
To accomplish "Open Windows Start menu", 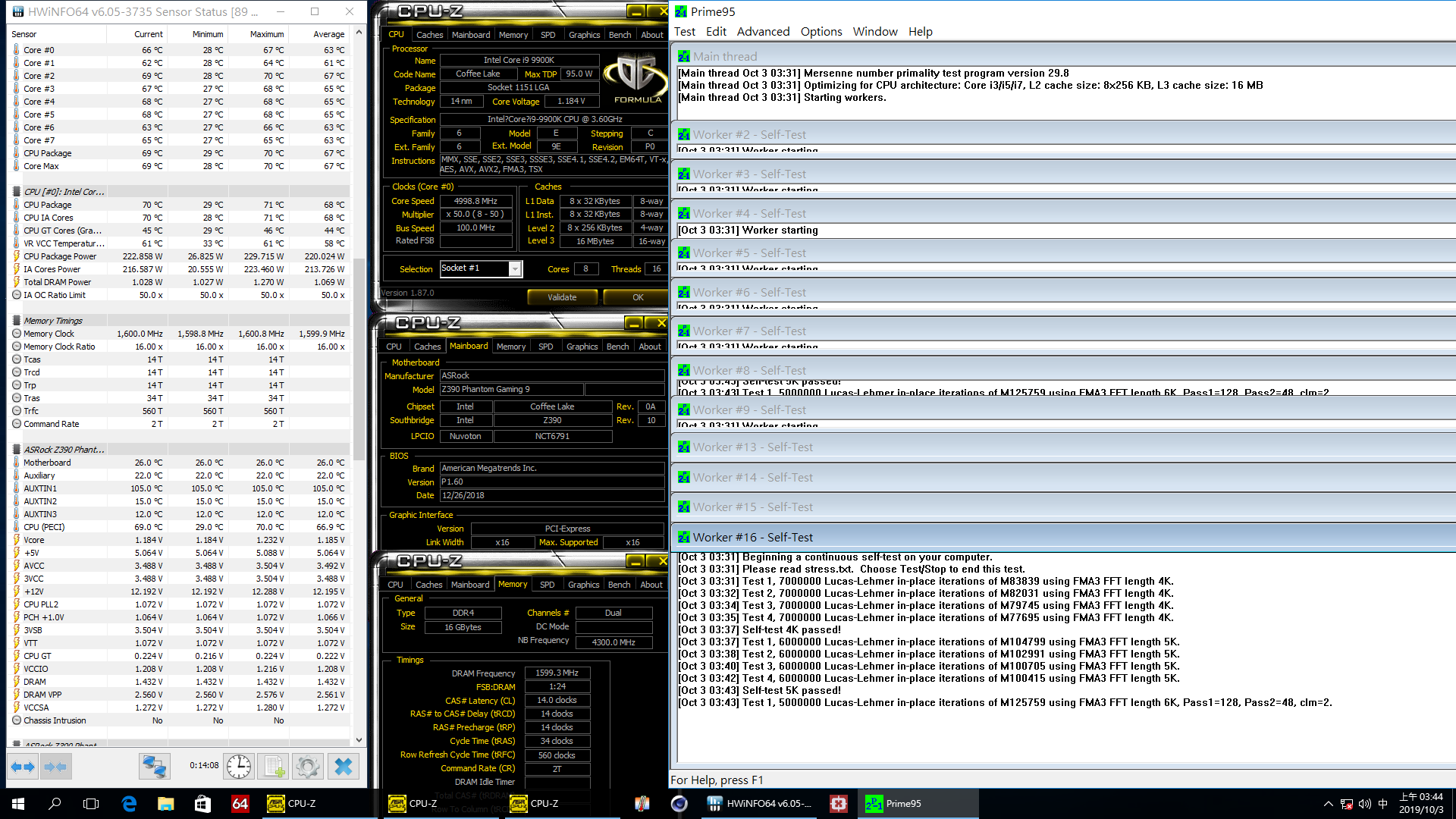I will (18, 804).
